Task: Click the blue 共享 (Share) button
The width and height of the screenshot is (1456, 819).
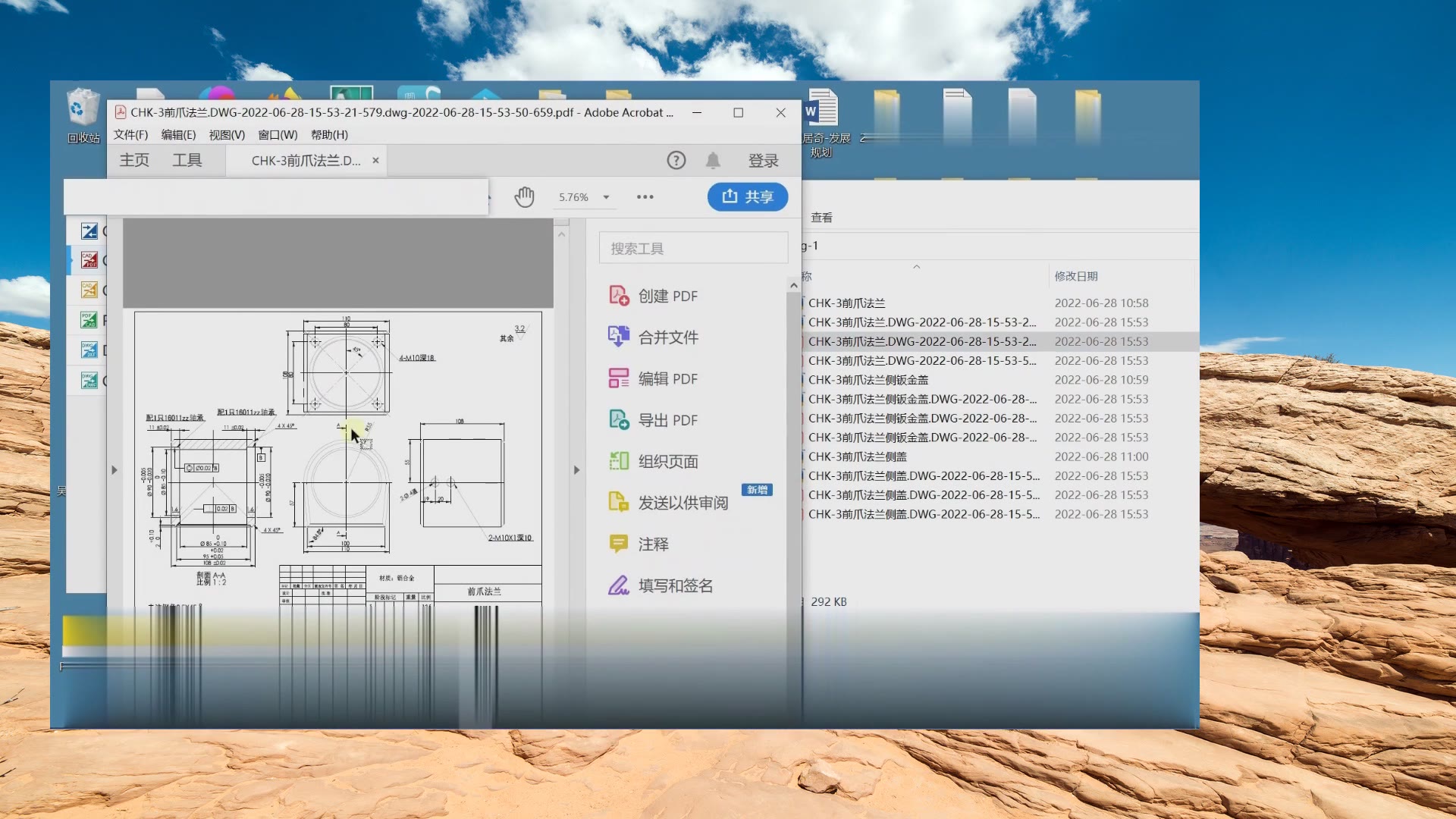Action: point(748,197)
